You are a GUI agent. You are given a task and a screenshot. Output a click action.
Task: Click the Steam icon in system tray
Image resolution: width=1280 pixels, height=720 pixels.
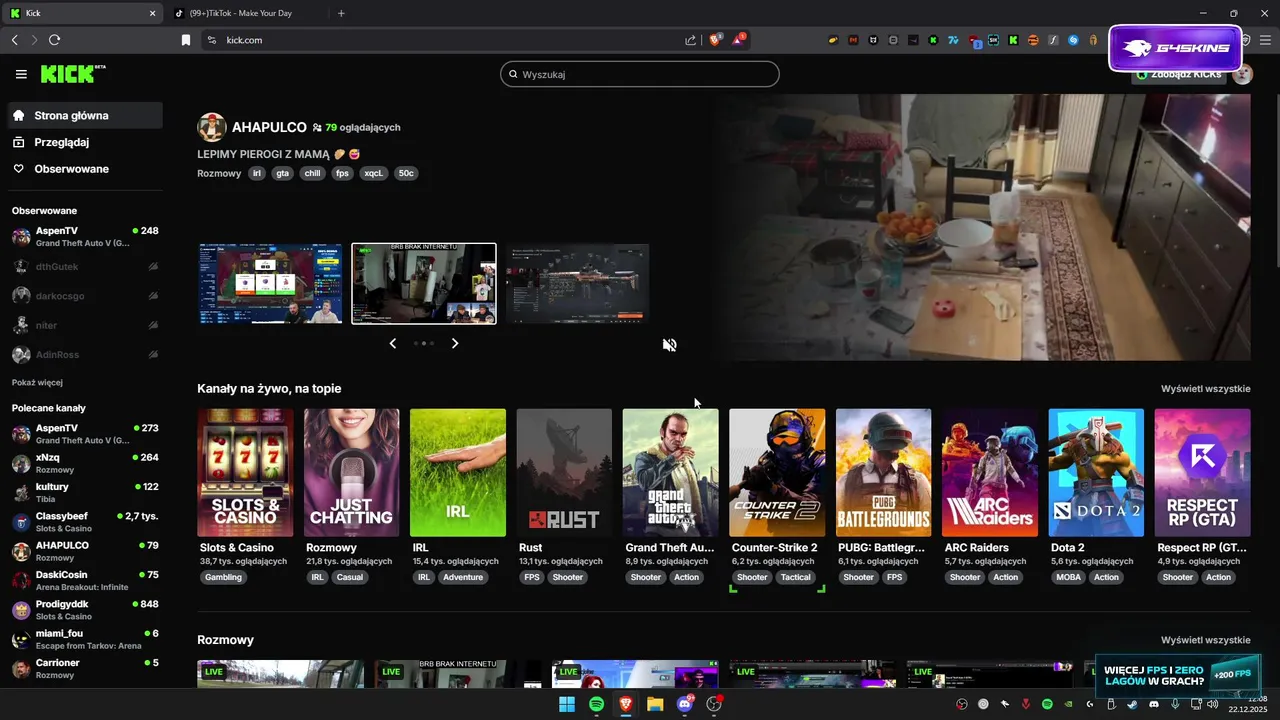(1132, 704)
